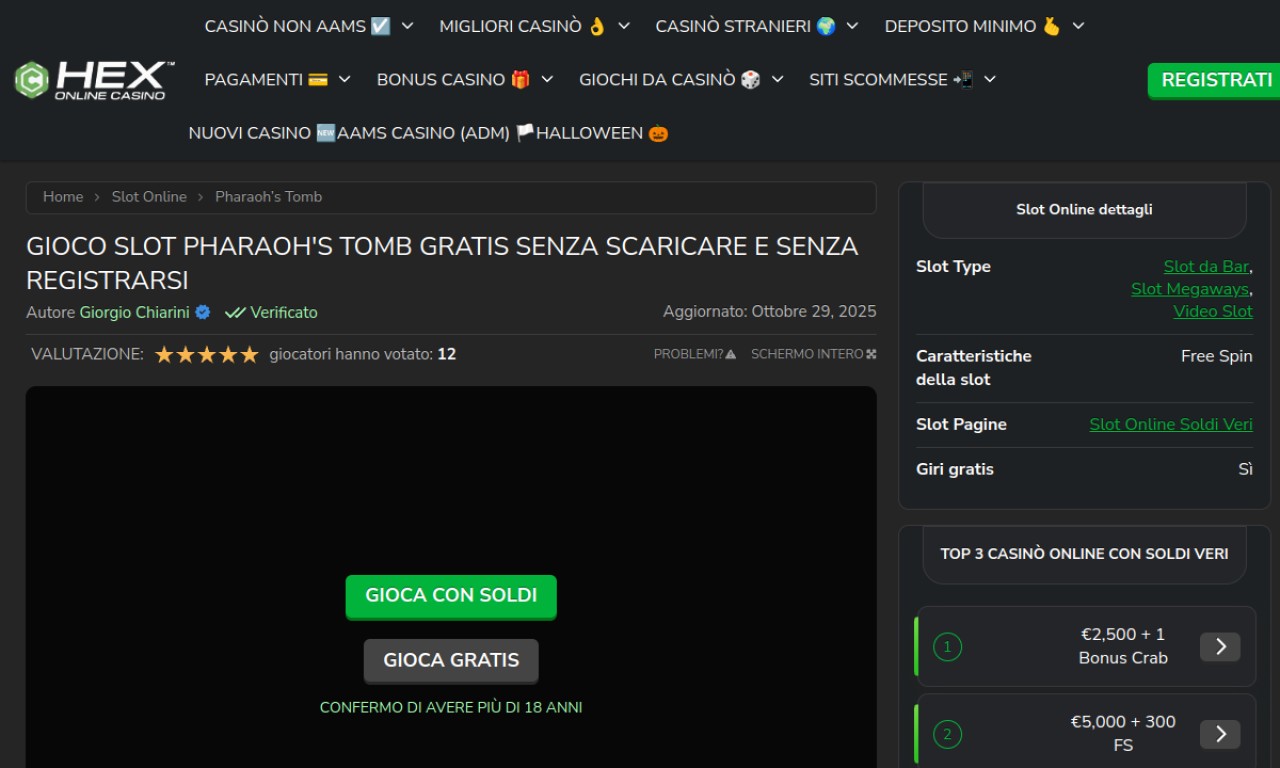Expand the chevron beside Pagamenti

(345, 79)
